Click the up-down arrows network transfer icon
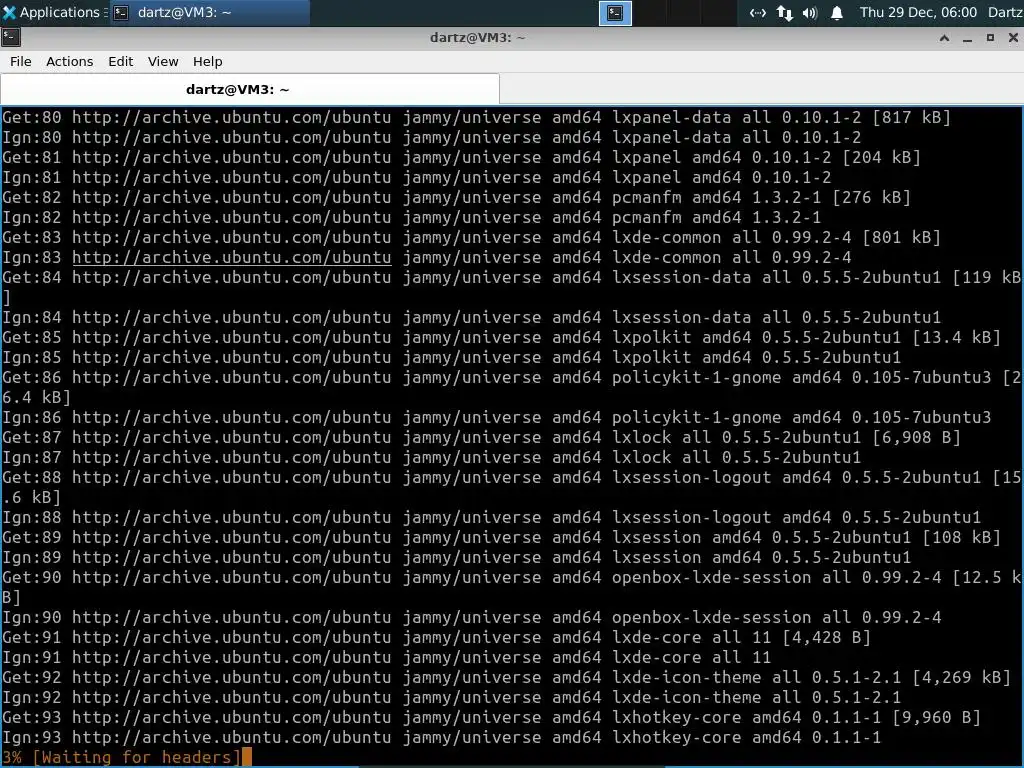 click(784, 13)
